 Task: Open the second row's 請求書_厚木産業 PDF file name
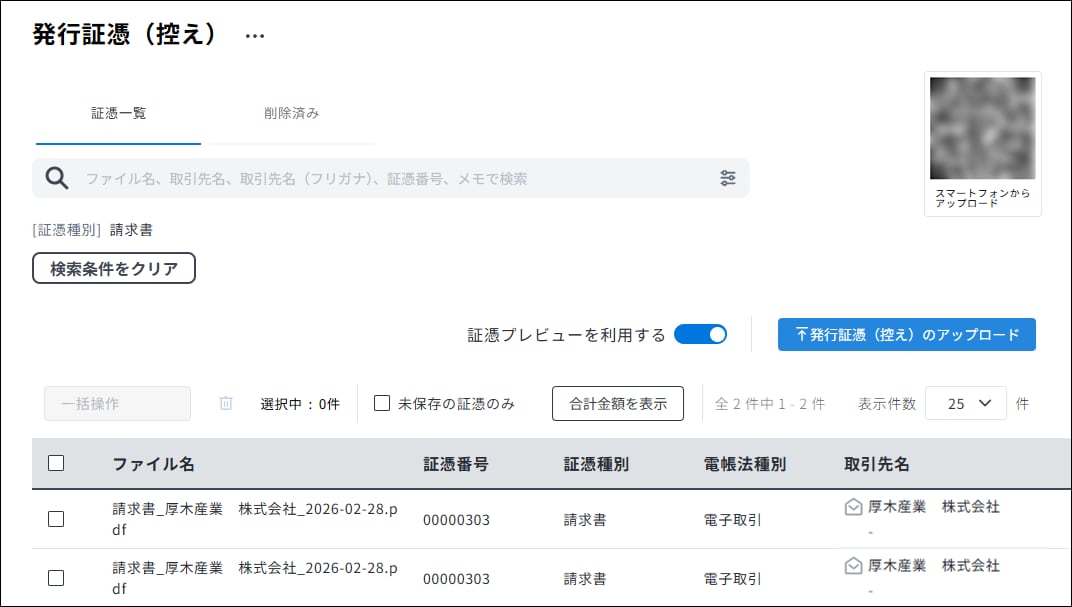tap(254, 578)
